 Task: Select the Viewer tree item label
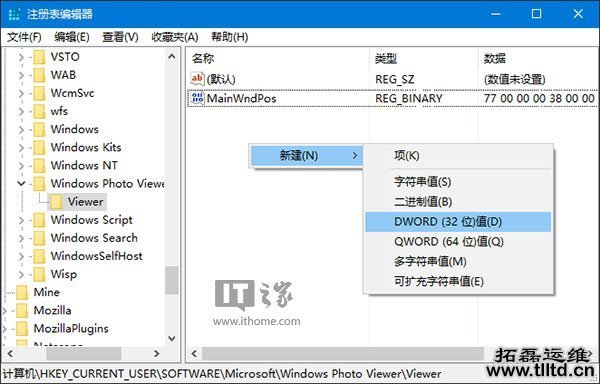pos(86,202)
